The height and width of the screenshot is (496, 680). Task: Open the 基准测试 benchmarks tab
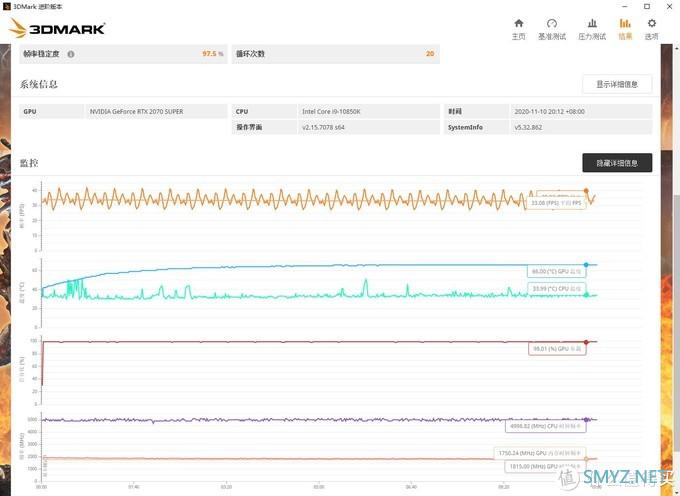552,29
